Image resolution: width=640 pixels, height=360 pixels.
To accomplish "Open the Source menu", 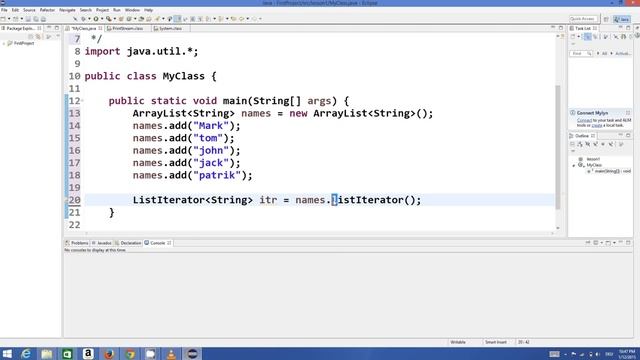I will pos(29,10).
